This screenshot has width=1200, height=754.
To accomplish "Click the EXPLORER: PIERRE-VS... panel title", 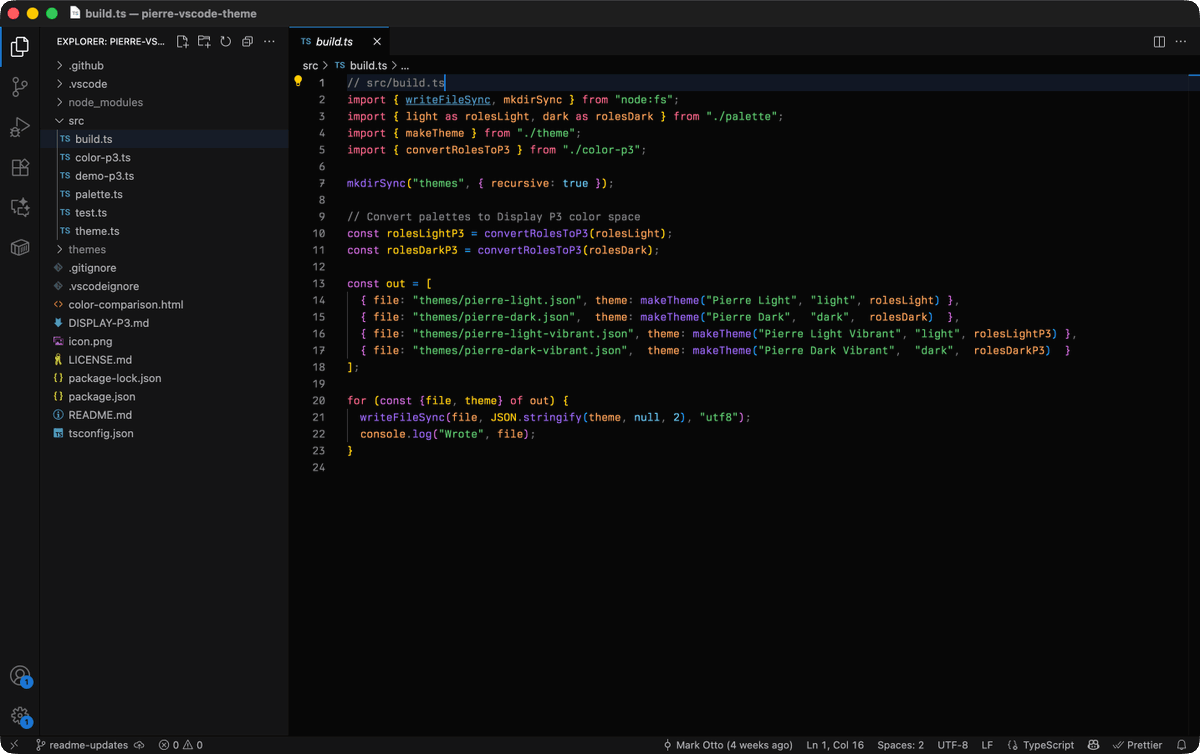I will 111,42.
